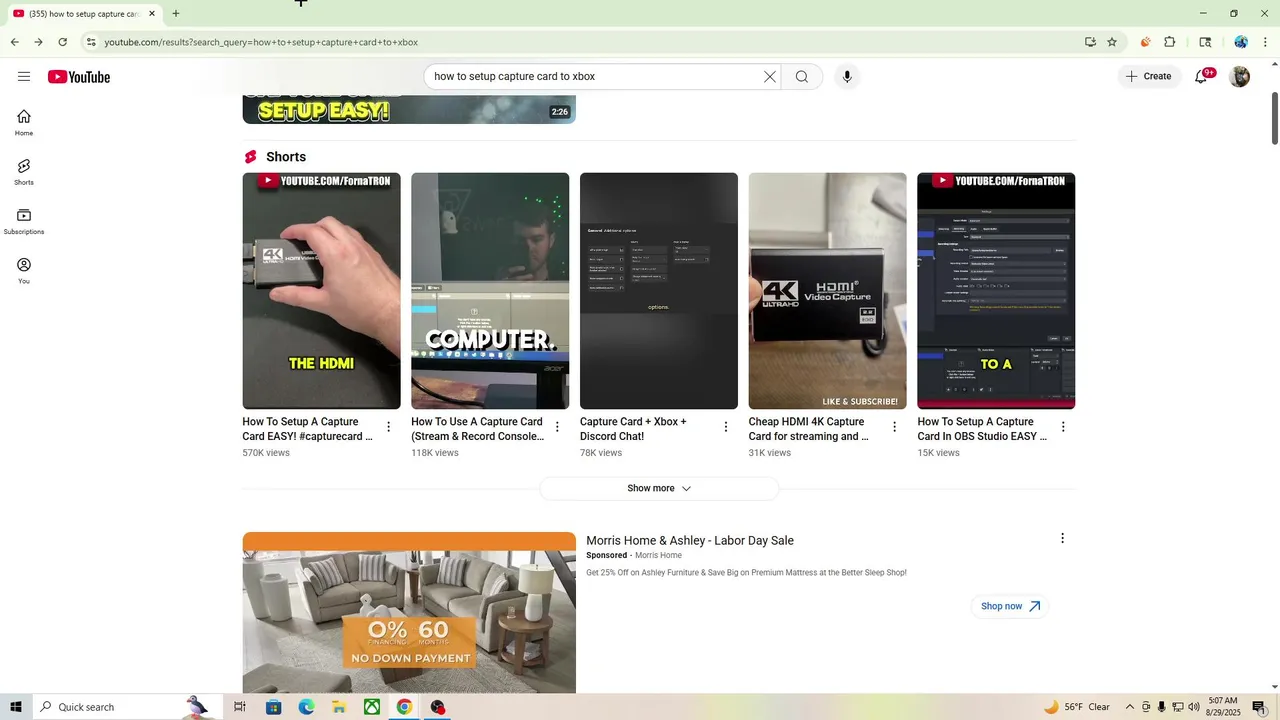The width and height of the screenshot is (1280, 720).
Task: Open 'Cheap HDMI 4K Capture Card' title
Action: (x=808, y=429)
